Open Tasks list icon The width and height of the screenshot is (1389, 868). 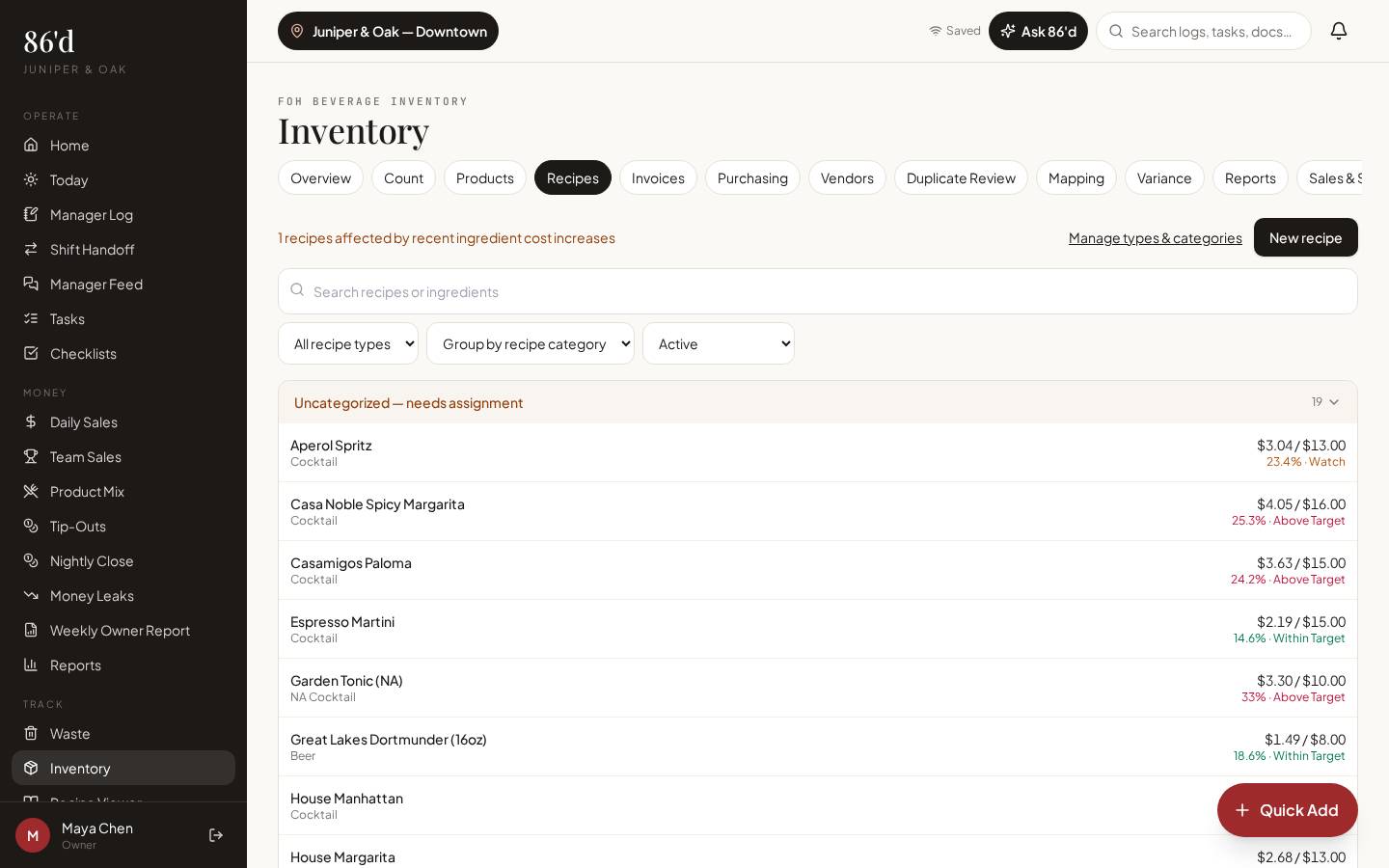point(31,318)
